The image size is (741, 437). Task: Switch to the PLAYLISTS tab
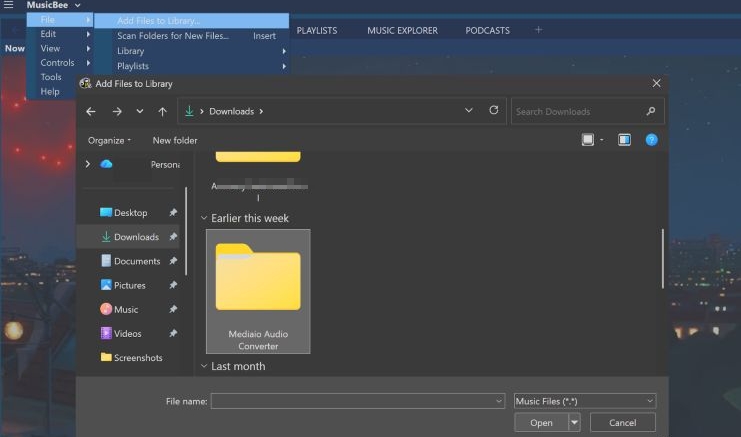[317, 30]
